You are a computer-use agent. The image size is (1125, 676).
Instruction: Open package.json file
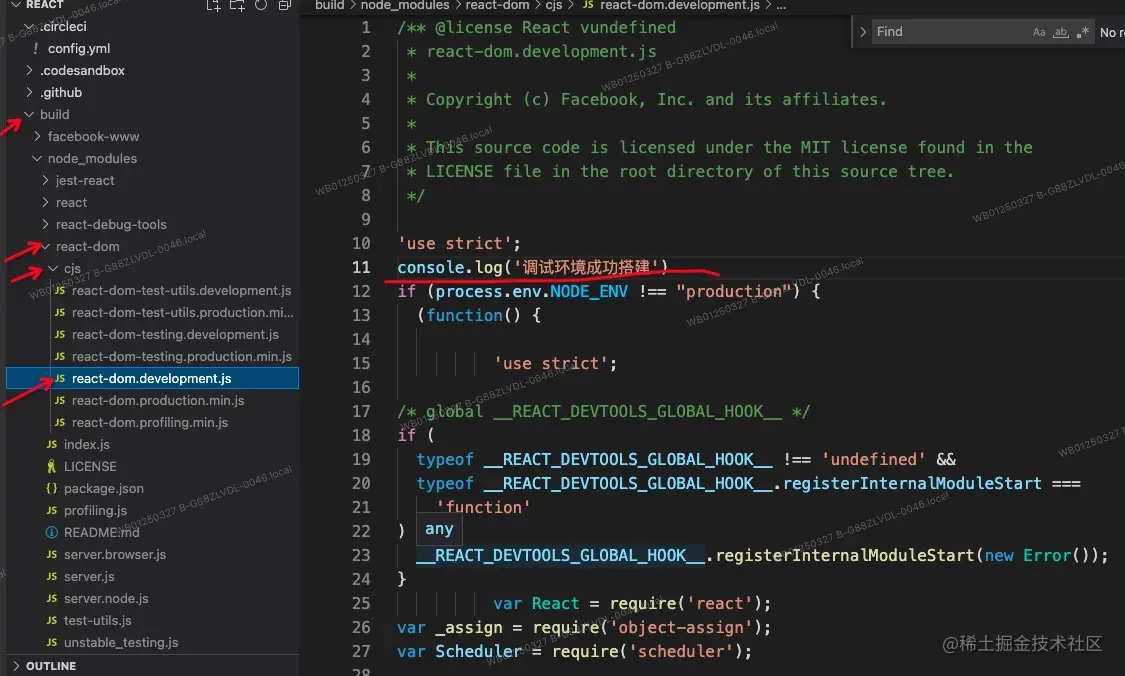click(x=103, y=489)
